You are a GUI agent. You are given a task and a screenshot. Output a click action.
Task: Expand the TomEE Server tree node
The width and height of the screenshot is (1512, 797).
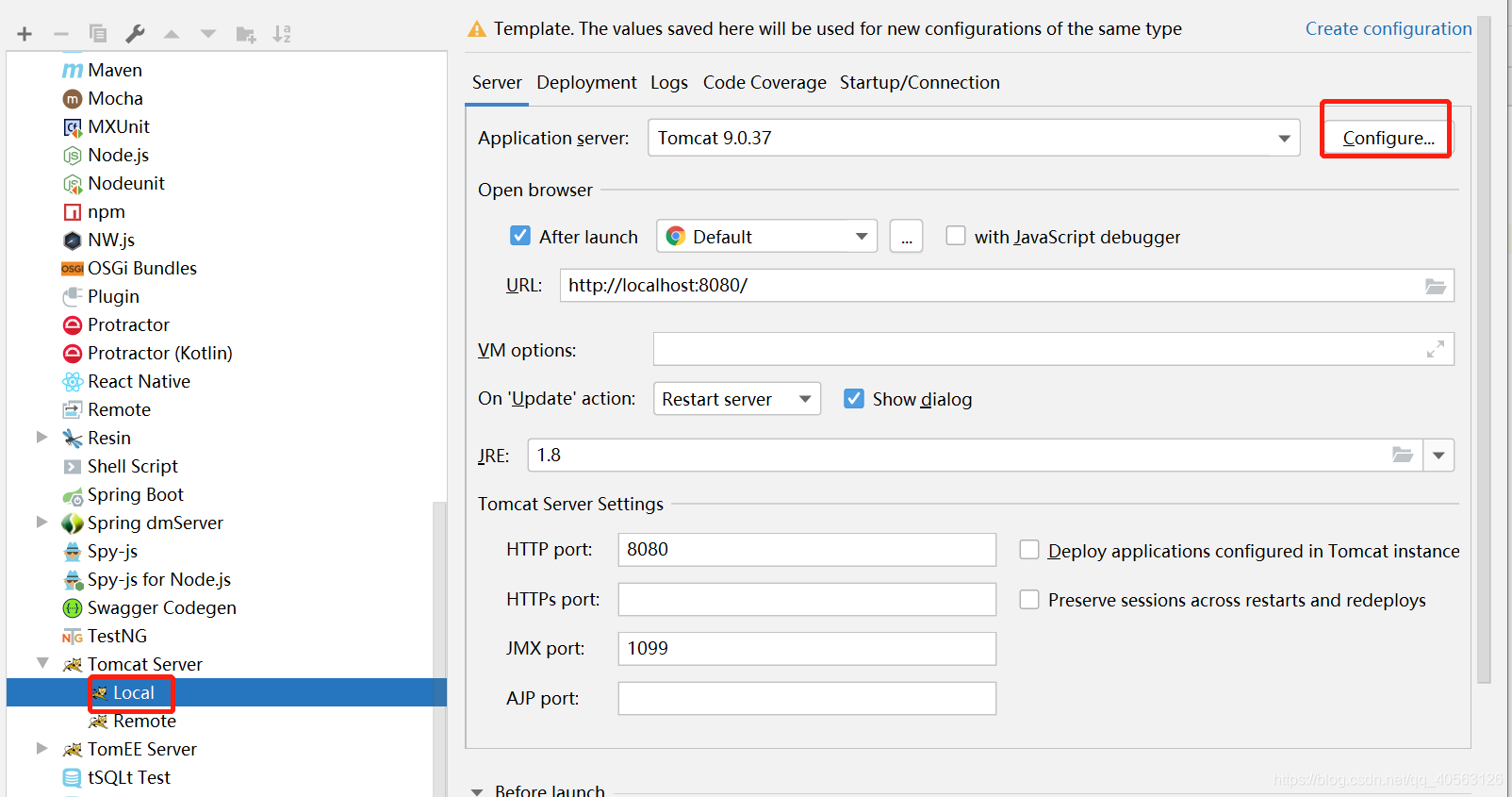point(41,748)
